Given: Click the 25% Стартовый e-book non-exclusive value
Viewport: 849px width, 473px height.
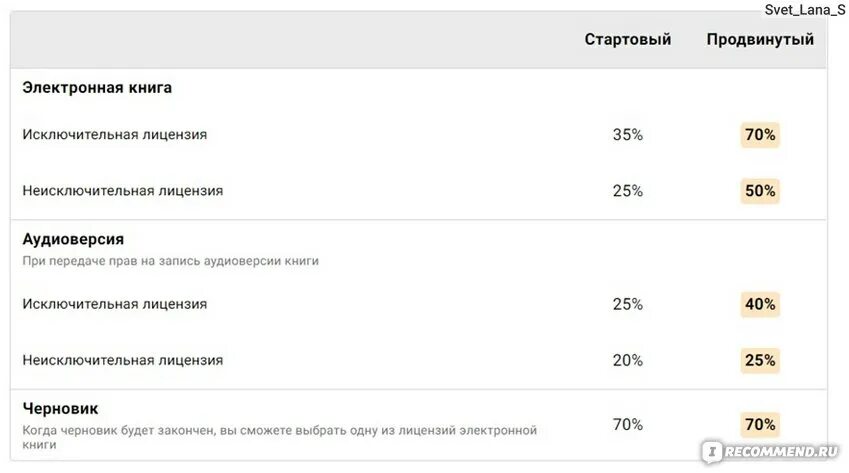Looking at the screenshot, I should tap(628, 191).
